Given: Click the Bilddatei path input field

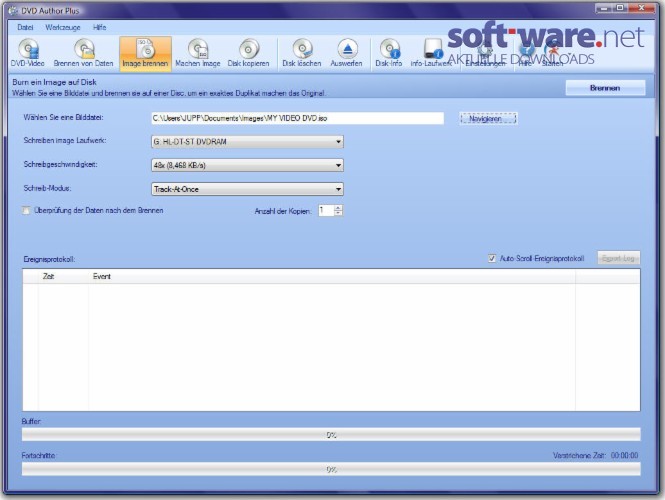Looking at the screenshot, I should coord(297,118).
